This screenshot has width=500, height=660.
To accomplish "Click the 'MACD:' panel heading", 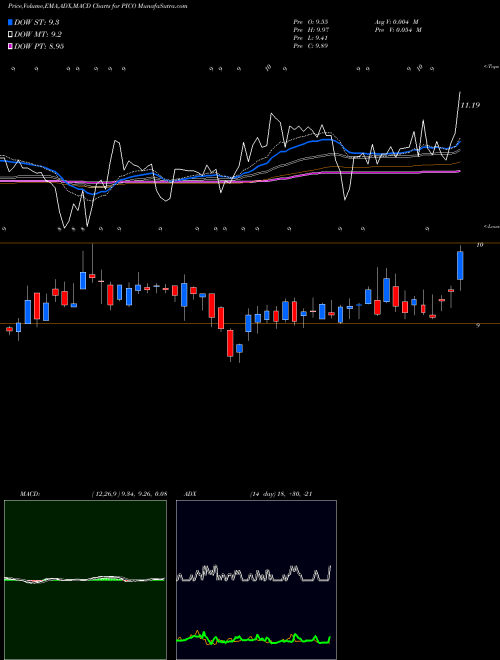I will click(30, 494).
